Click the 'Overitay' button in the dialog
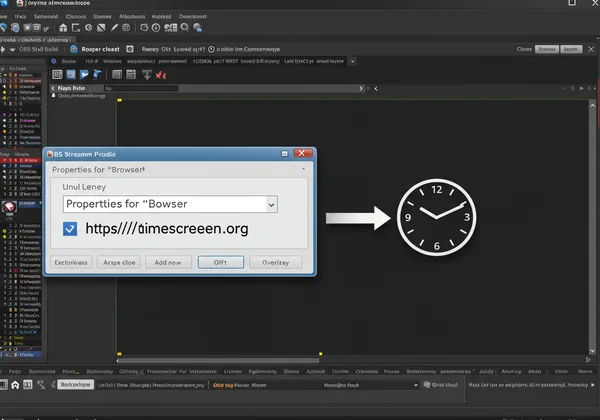This screenshot has height=420, width=600. [x=276, y=262]
